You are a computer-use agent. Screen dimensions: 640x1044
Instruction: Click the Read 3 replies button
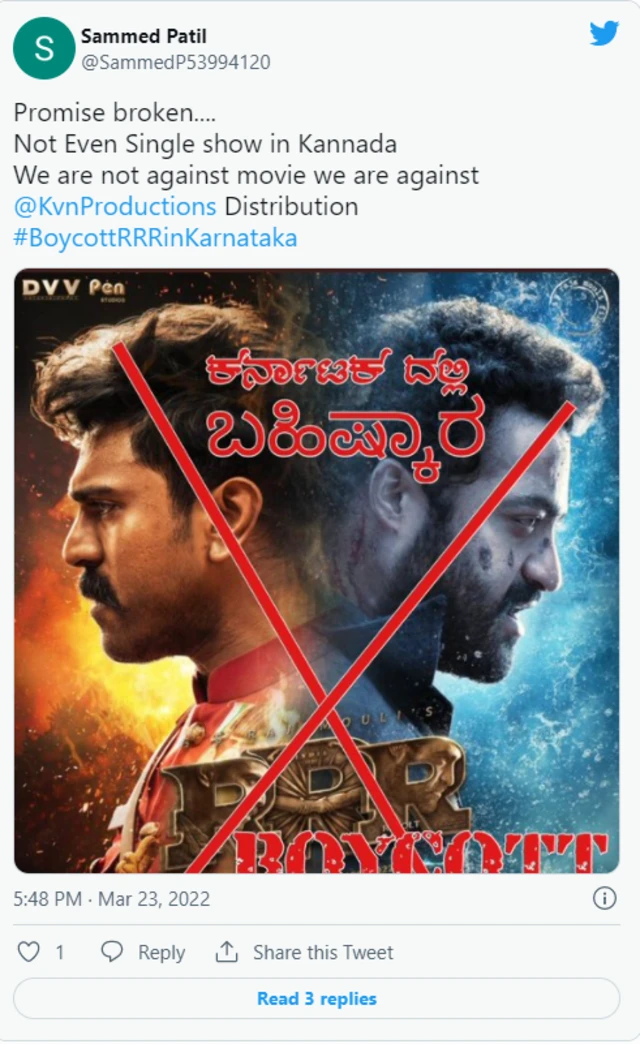pos(316,998)
